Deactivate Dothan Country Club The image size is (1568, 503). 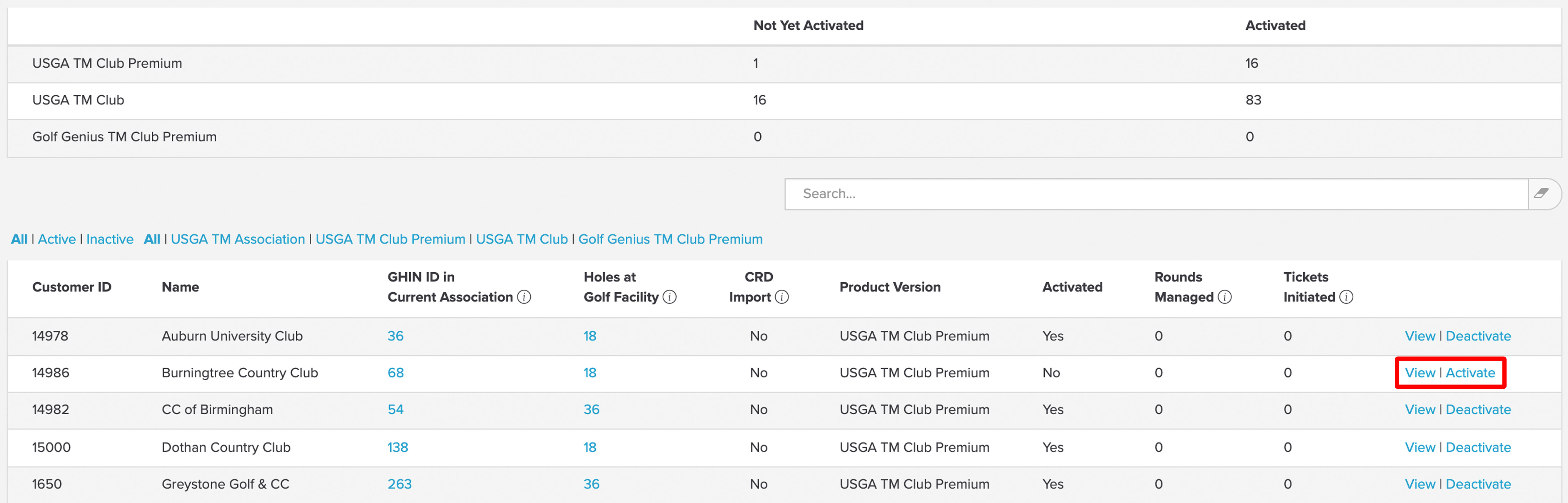1478,448
